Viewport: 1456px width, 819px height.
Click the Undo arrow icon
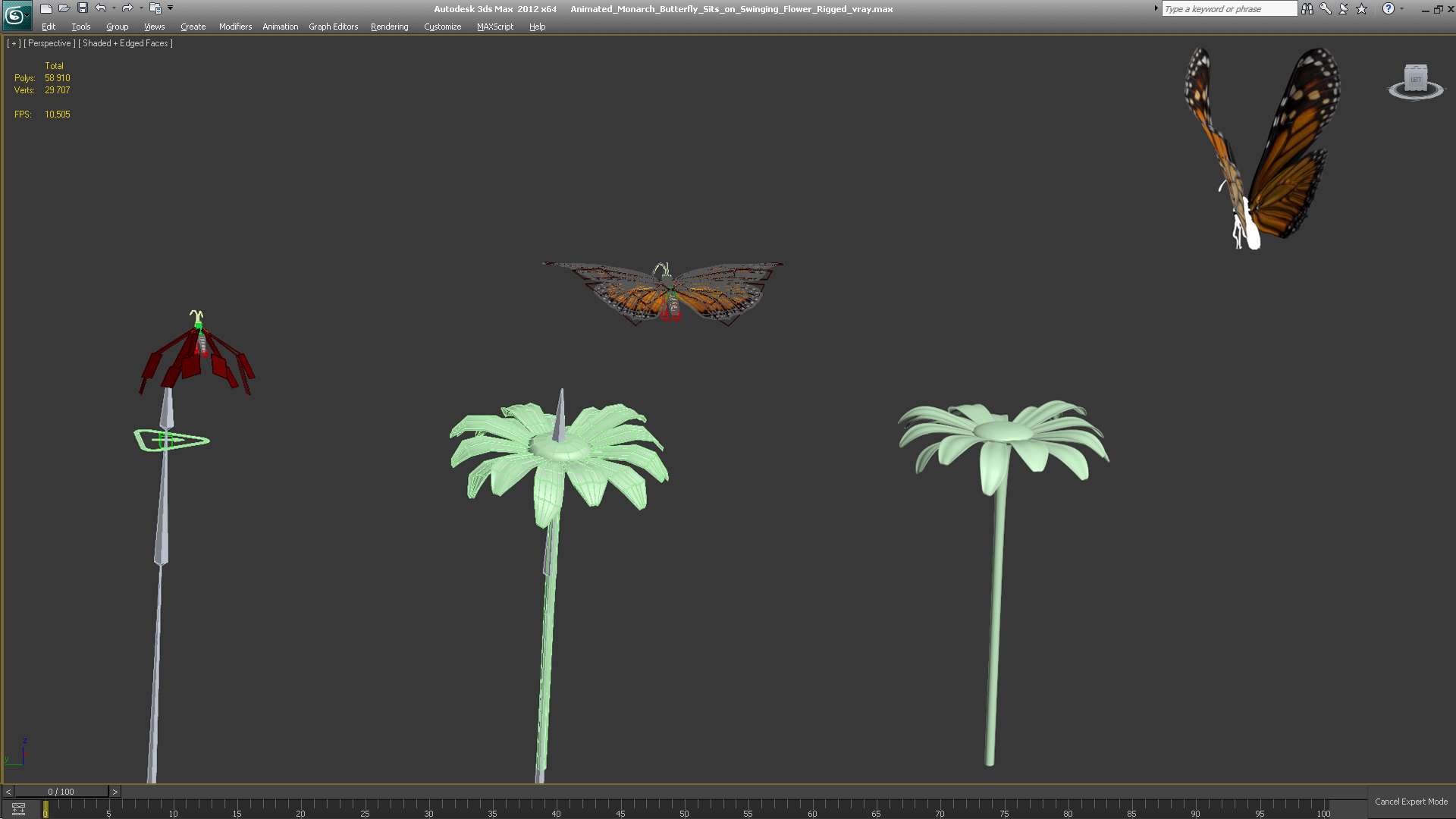click(x=100, y=8)
